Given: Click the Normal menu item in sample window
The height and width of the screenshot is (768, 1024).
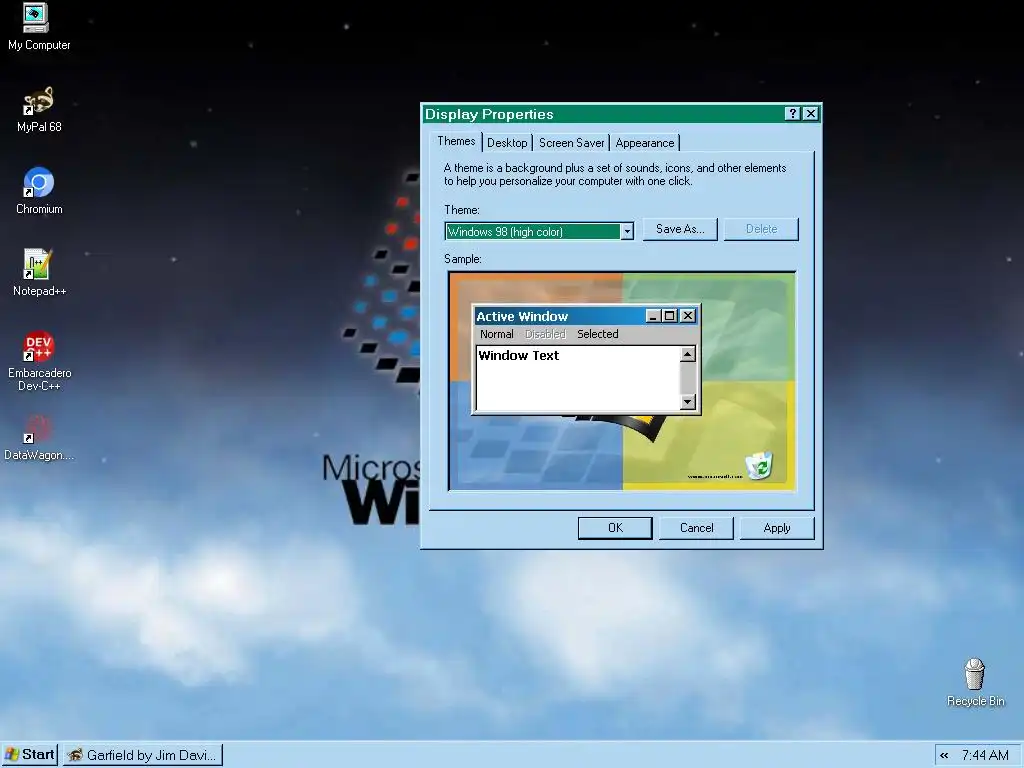Looking at the screenshot, I should point(496,334).
